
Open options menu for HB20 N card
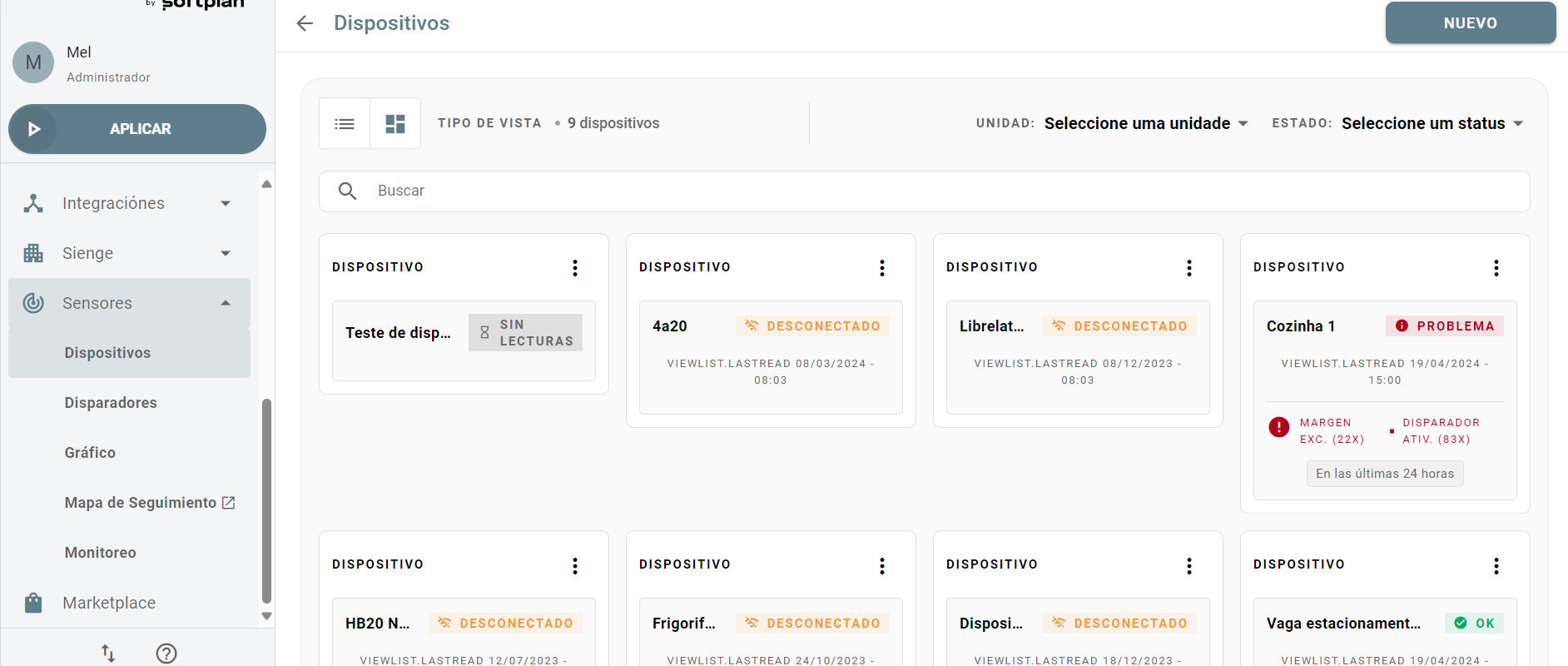[575, 566]
